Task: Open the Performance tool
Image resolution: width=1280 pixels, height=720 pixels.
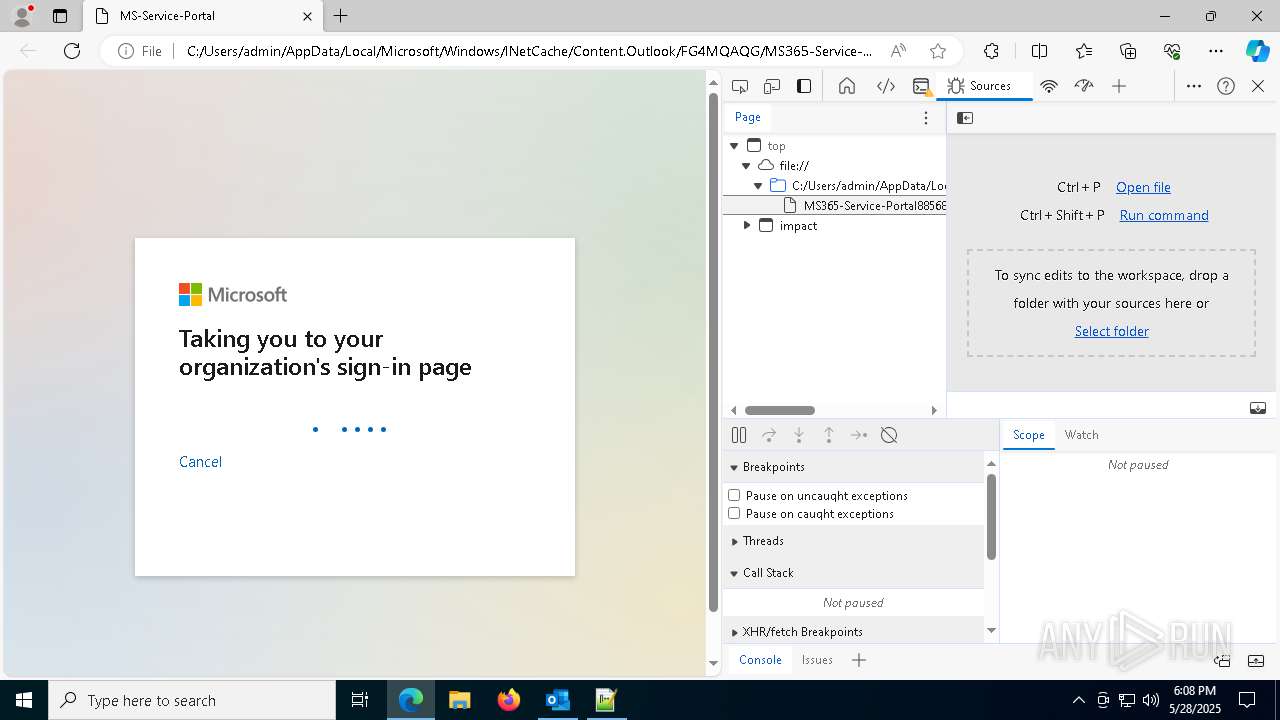Action: pos(1084,86)
